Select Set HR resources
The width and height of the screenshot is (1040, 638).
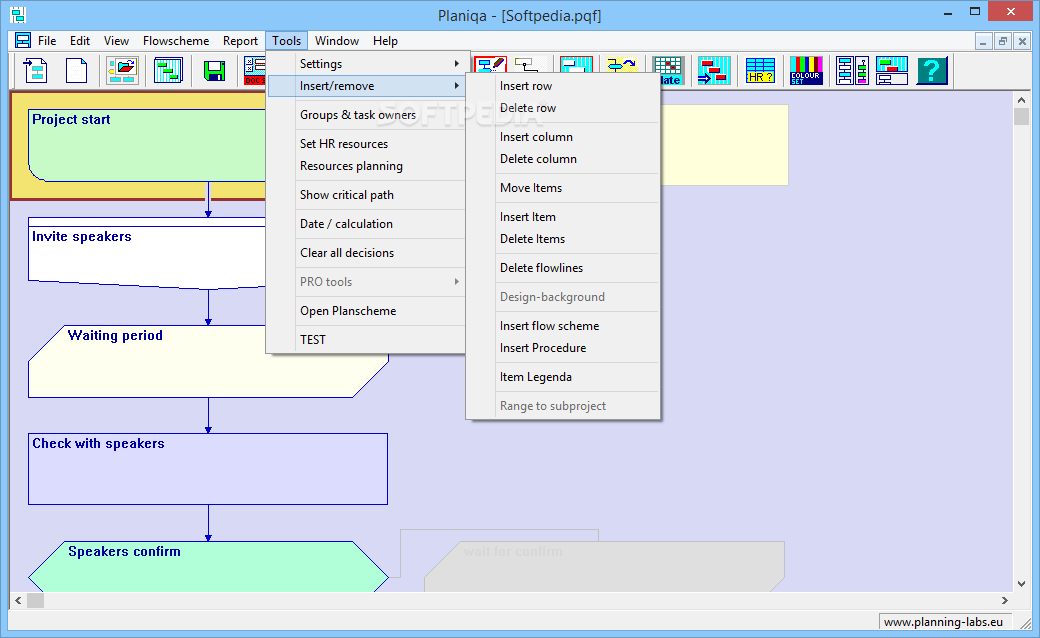367,144
